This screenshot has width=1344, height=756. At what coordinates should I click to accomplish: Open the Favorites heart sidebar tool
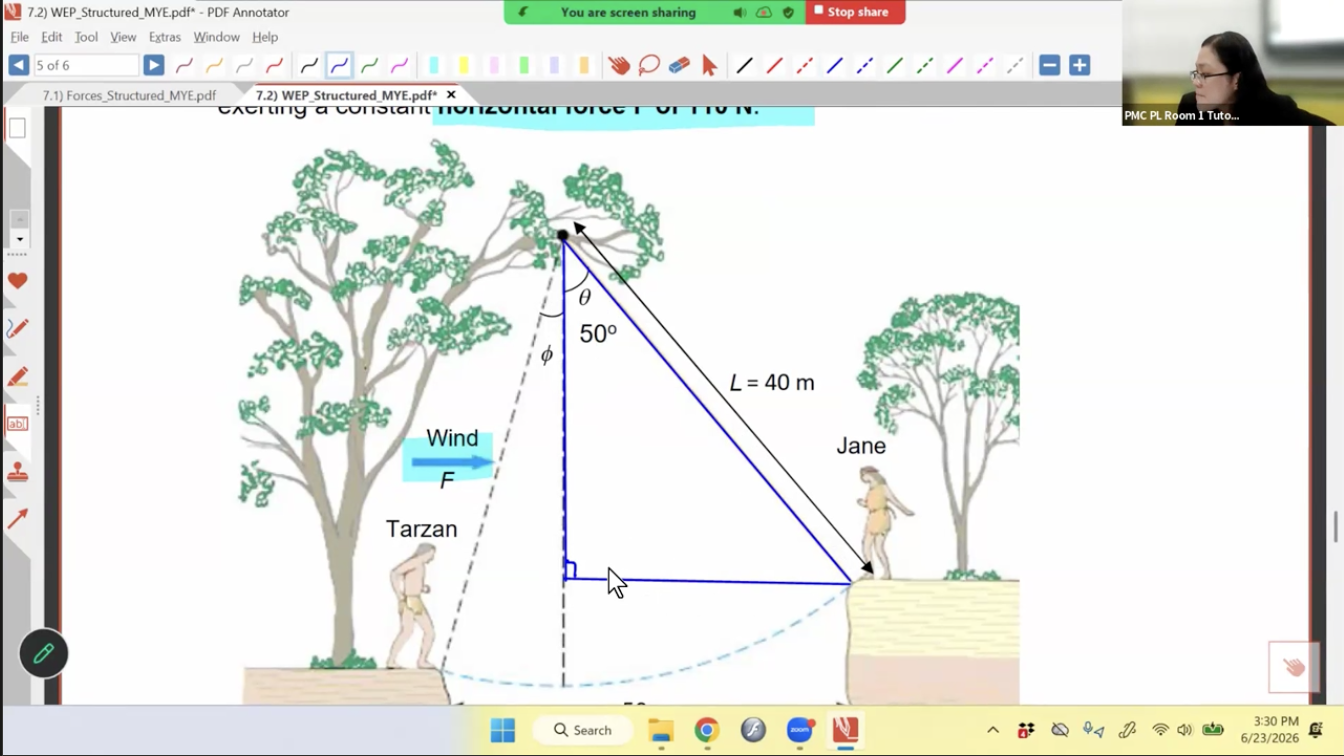17,282
